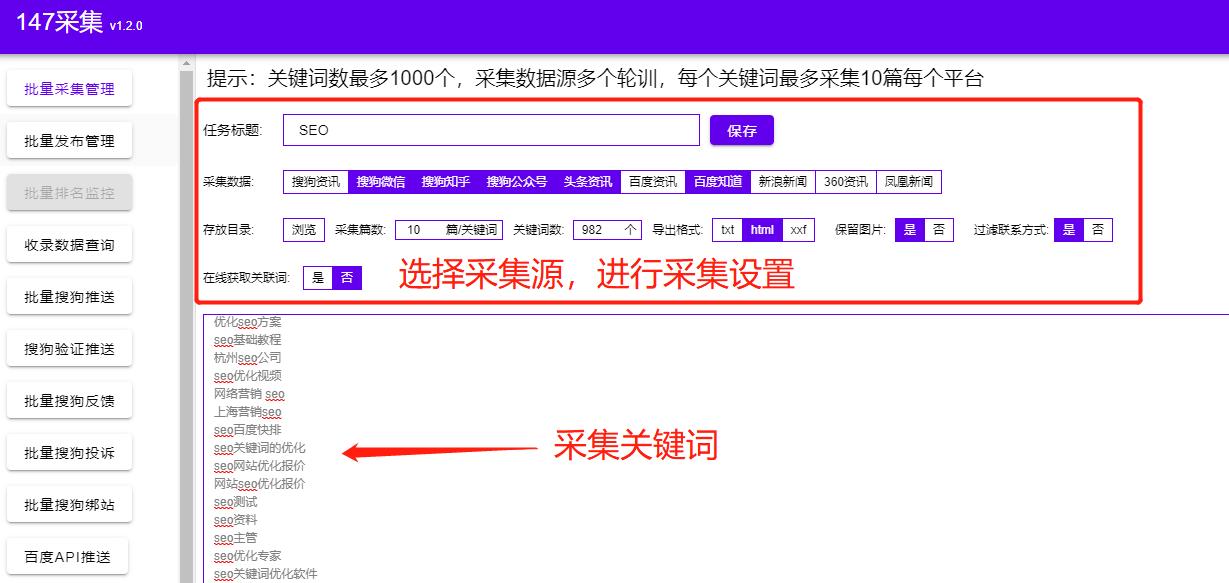Choose 凤凰新闻 as a data source
Screen dimensions: 1229x583
pyautogui.click(x=908, y=181)
